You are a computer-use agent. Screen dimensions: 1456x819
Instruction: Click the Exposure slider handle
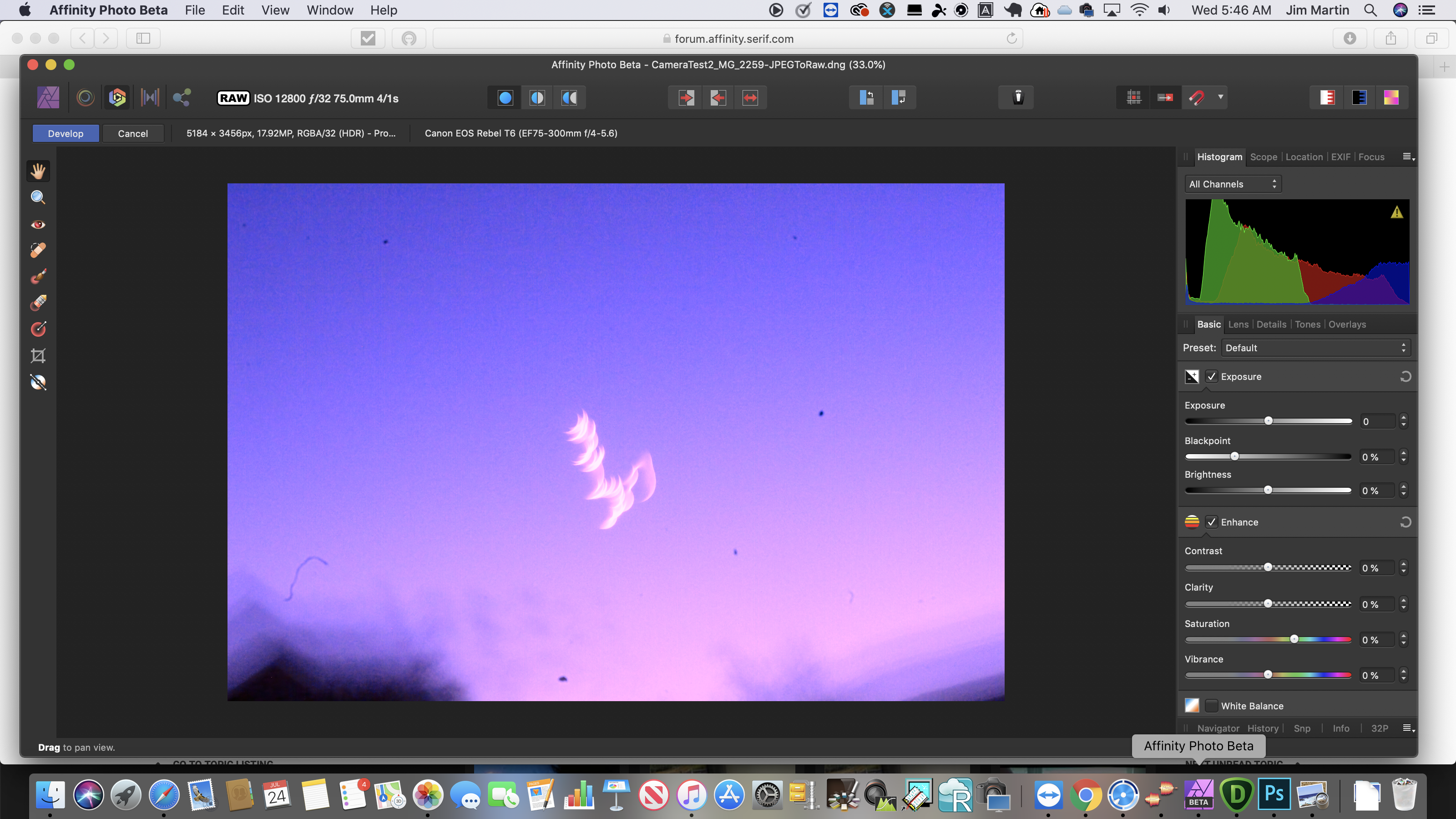(1269, 420)
